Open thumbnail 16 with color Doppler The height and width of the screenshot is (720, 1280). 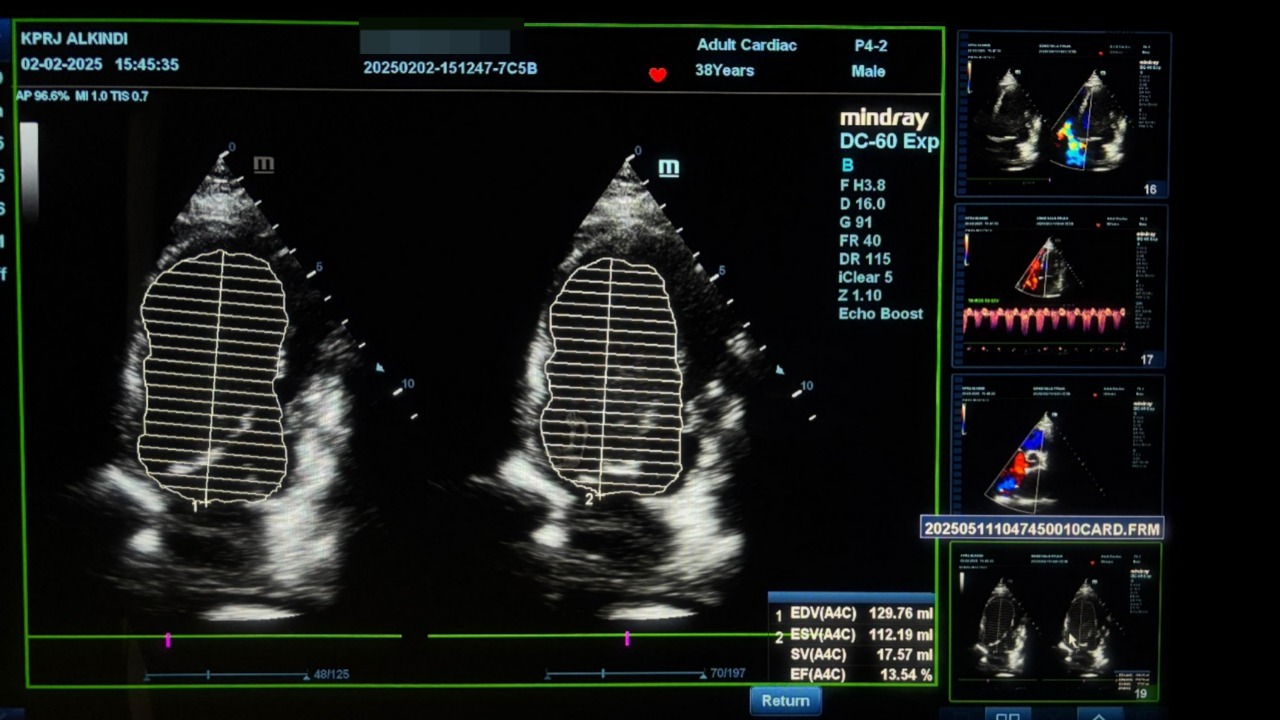tap(1062, 114)
